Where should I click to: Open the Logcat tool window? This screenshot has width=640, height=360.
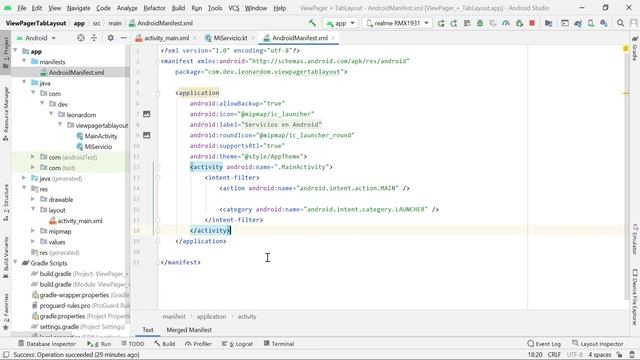click(x=237, y=344)
